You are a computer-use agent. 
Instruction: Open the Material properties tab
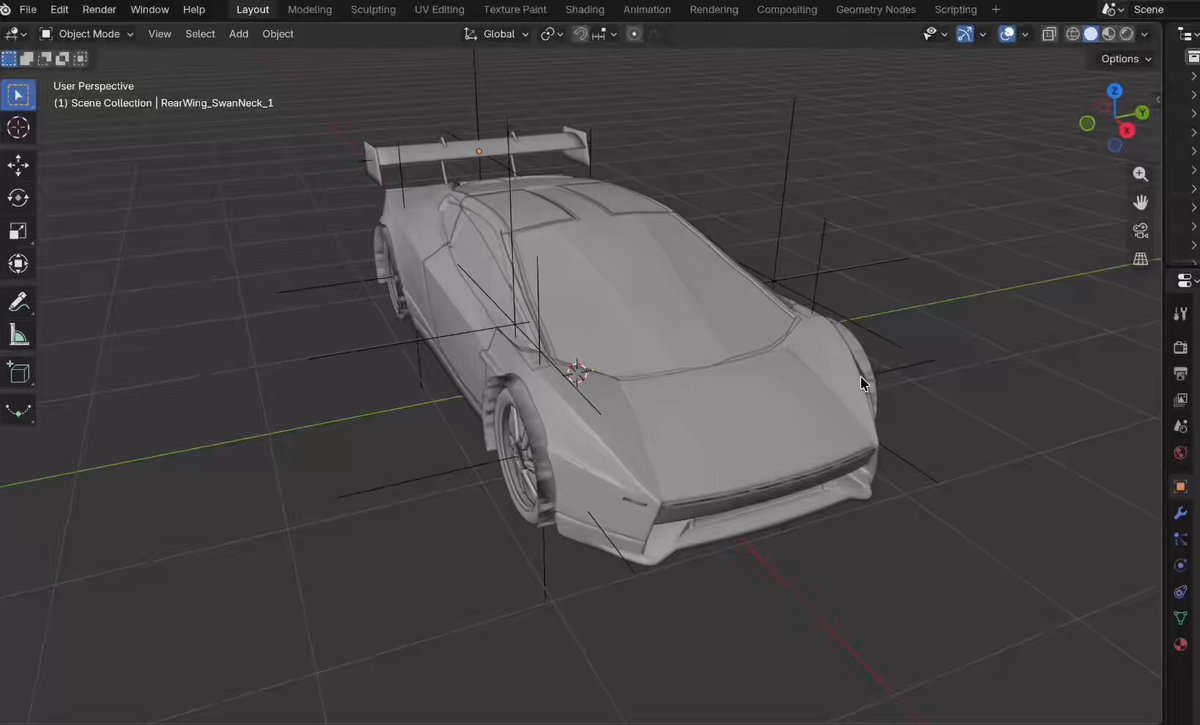[x=1181, y=645]
